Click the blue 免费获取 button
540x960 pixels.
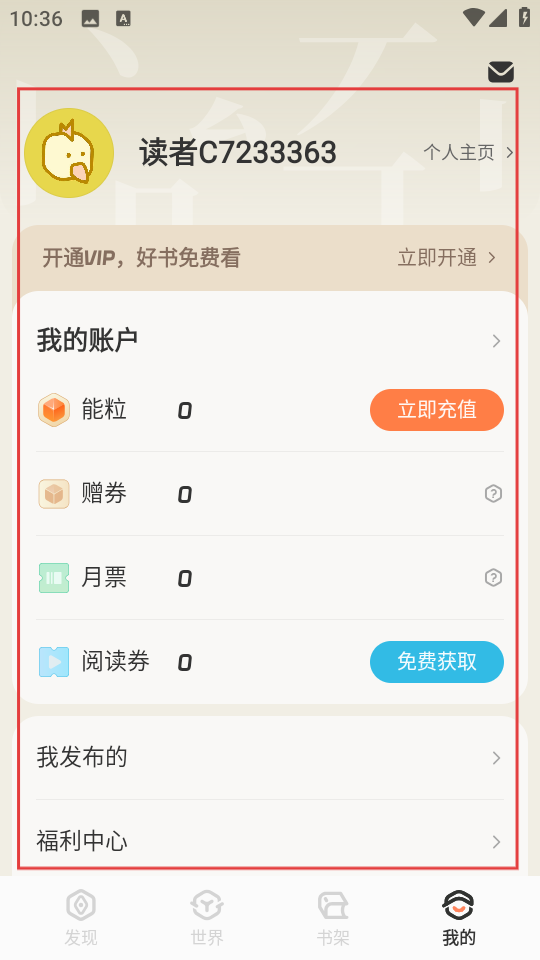437,662
